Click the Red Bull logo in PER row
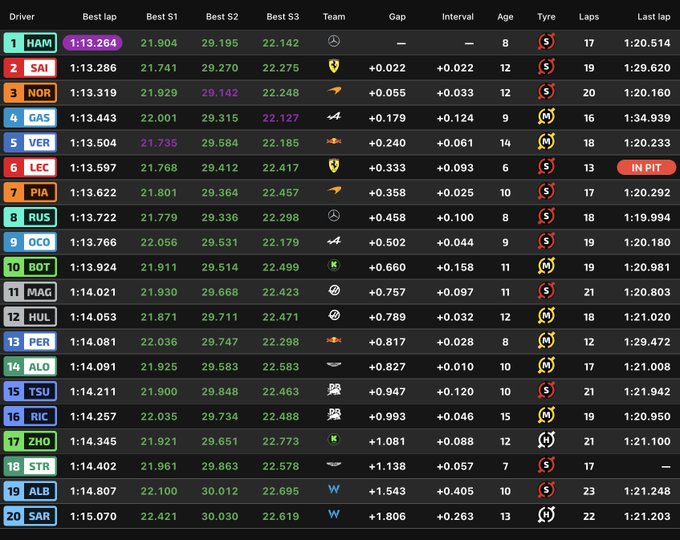 pyautogui.click(x=334, y=340)
